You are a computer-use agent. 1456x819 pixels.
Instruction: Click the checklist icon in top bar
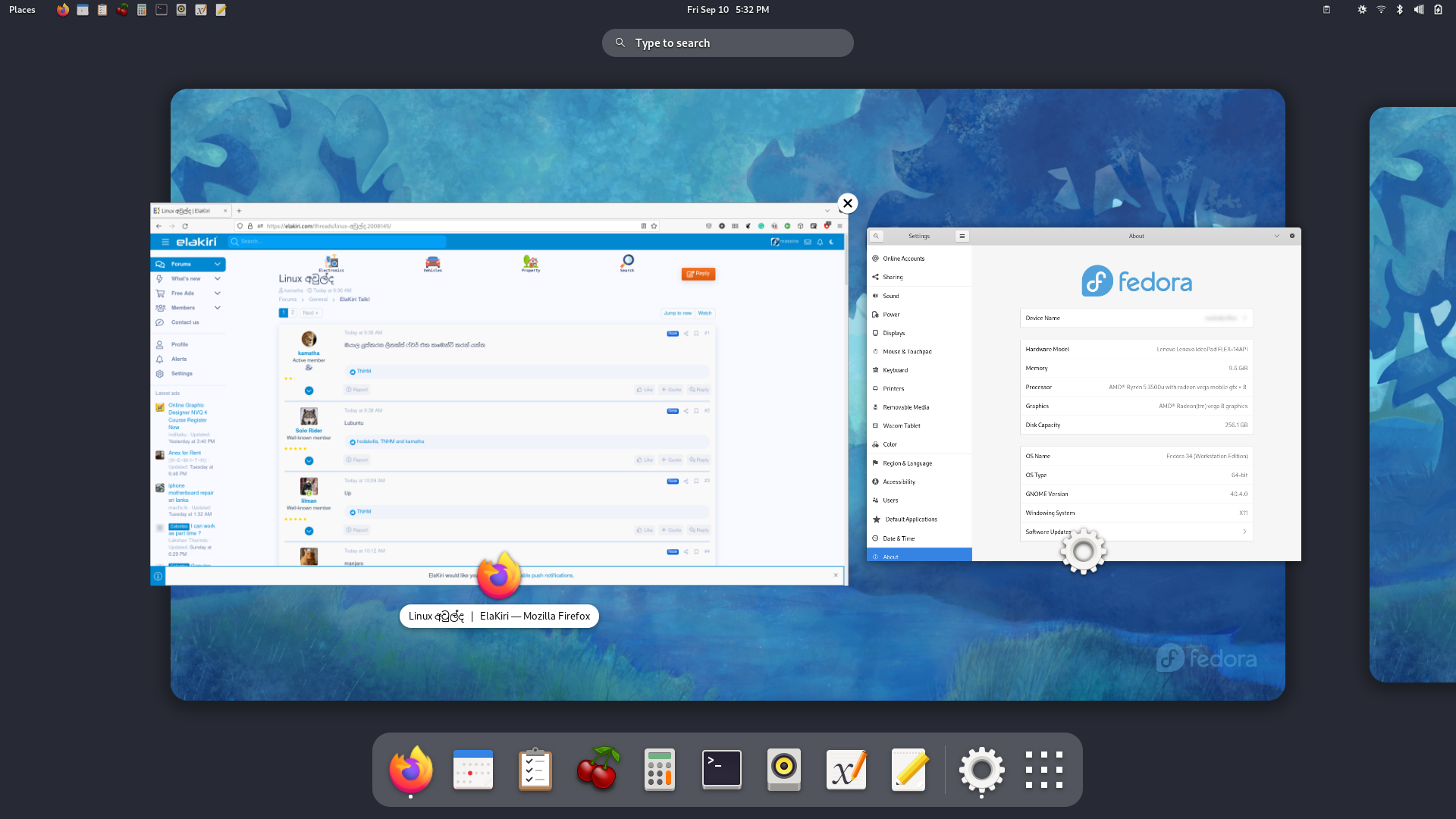pyautogui.click(x=102, y=10)
